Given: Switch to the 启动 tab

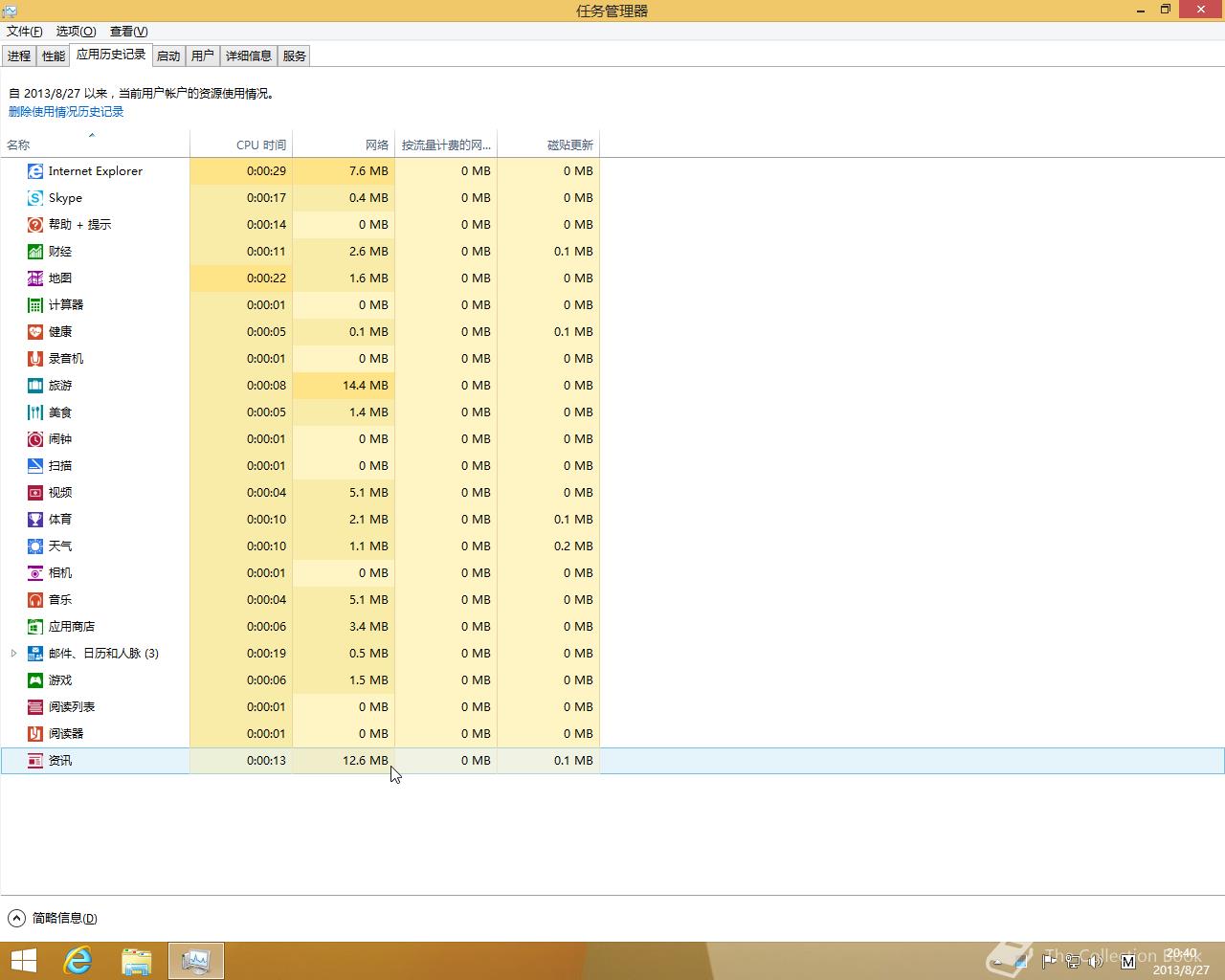Looking at the screenshot, I should tap(168, 56).
